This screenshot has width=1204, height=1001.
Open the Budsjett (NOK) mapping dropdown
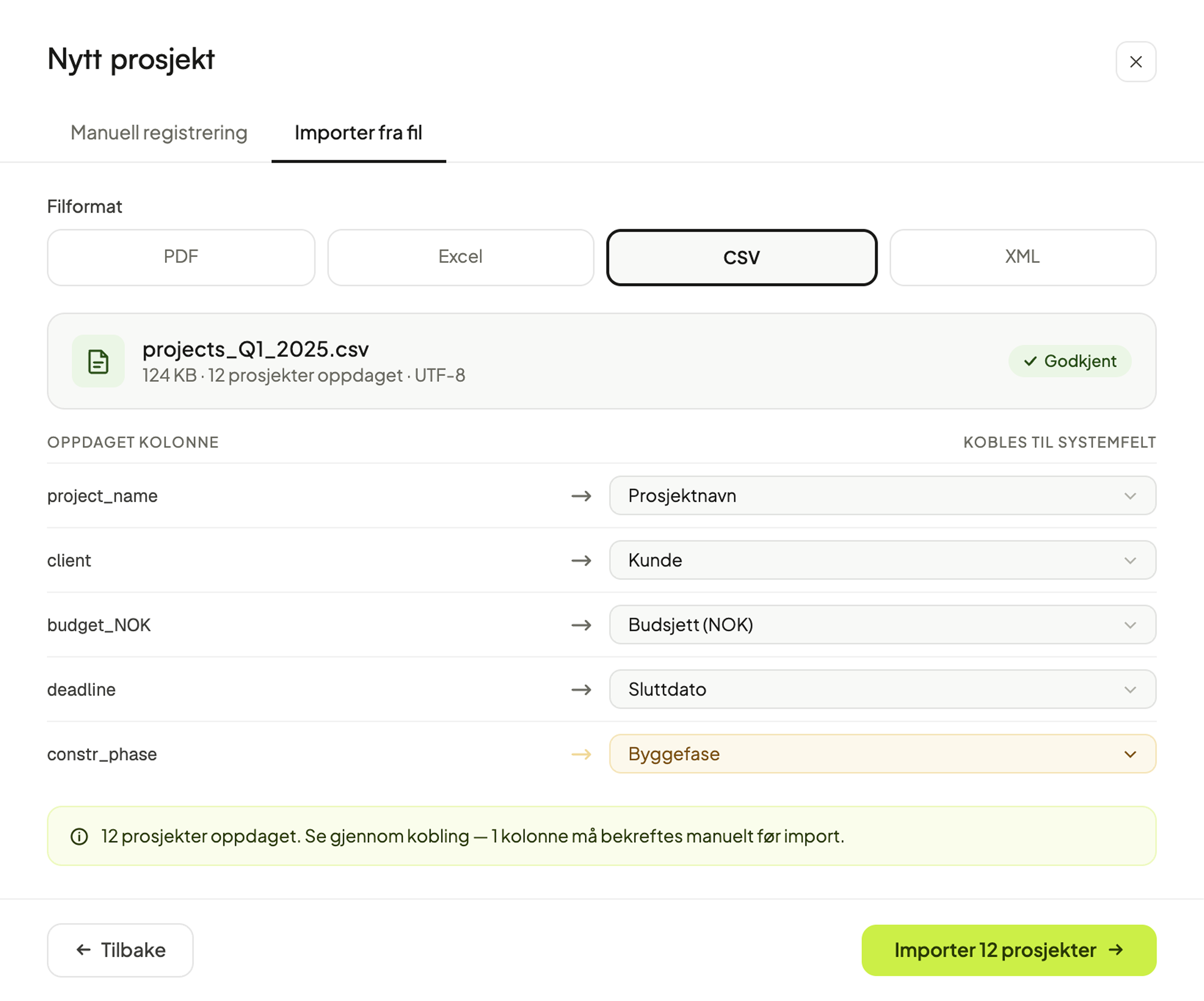click(883, 624)
